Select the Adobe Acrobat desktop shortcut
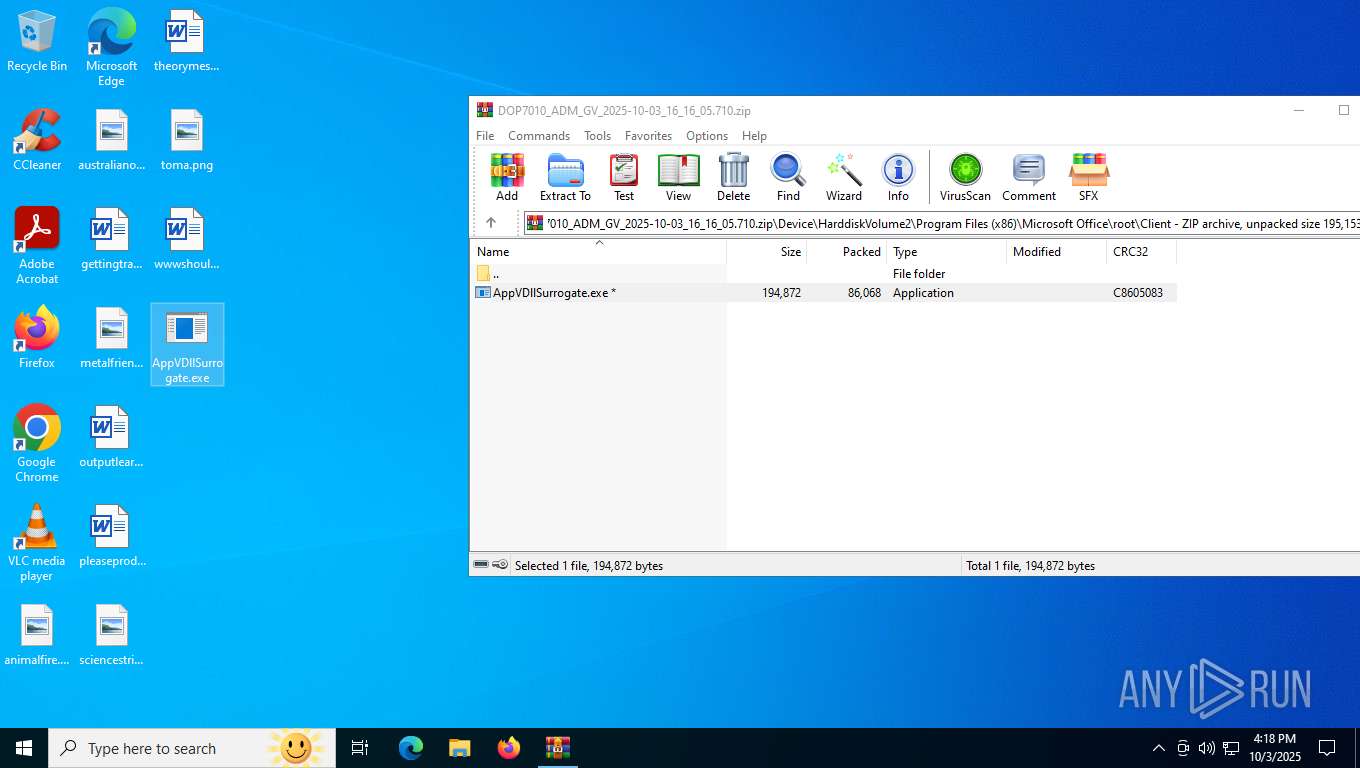1360x768 pixels. click(x=37, y=246)
